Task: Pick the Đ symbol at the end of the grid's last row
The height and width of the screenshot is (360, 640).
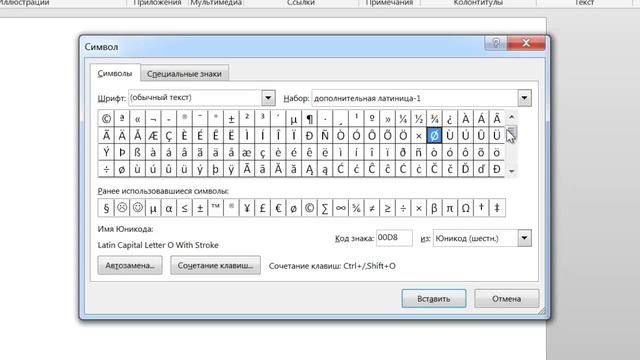Action: tap(497, 169)
